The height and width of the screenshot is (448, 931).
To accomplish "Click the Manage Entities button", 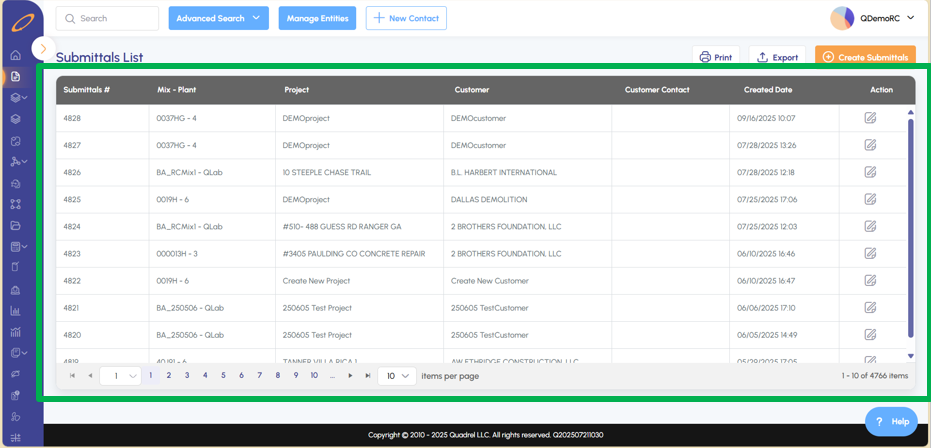I will (318, 18).
